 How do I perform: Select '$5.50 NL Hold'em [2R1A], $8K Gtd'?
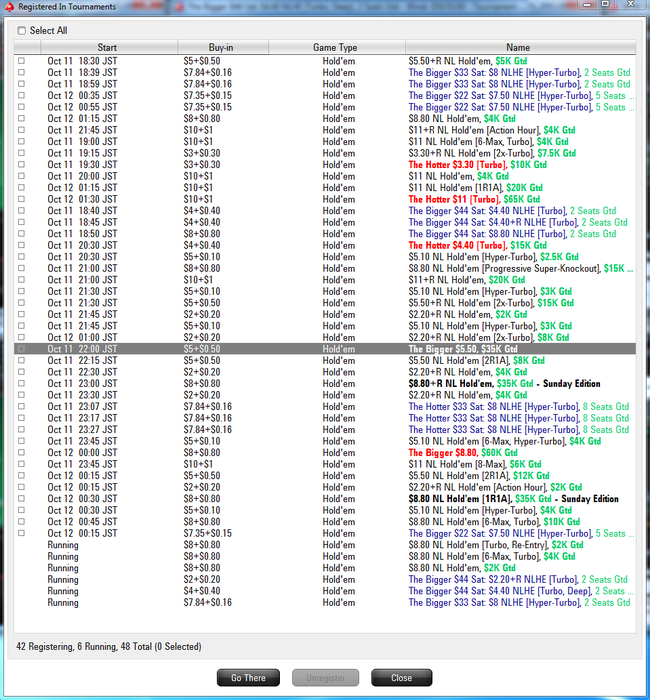(325, 360)
